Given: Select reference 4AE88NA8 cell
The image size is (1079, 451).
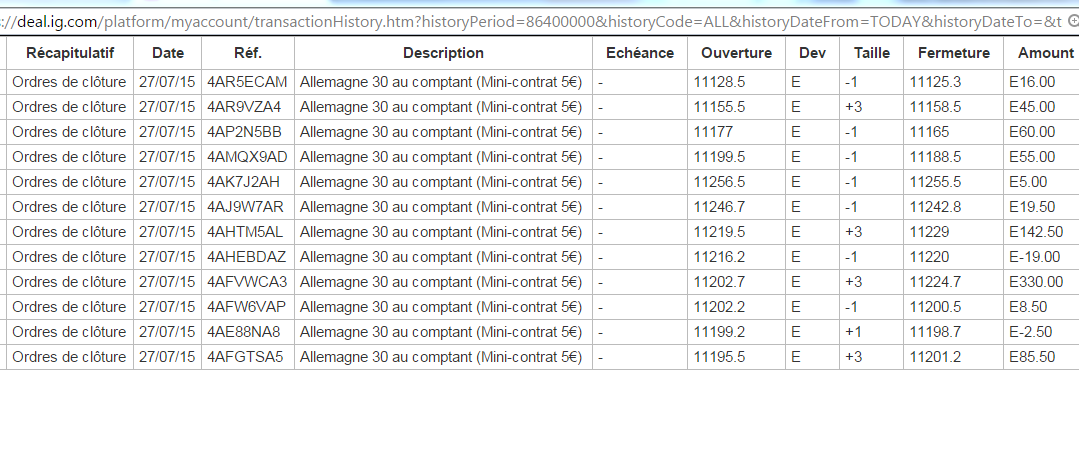Looking at the screenshot, I should [244, 332].
